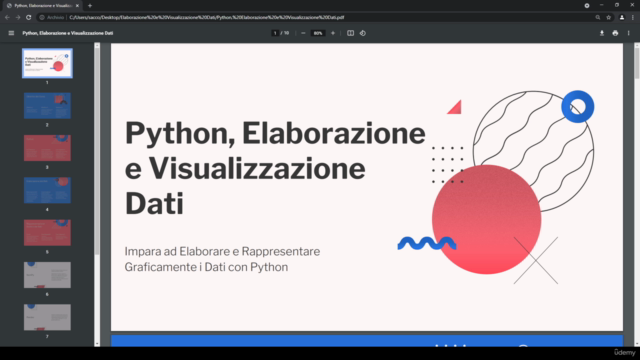Click the slide title Python, Elaborazione

[275, 167]
